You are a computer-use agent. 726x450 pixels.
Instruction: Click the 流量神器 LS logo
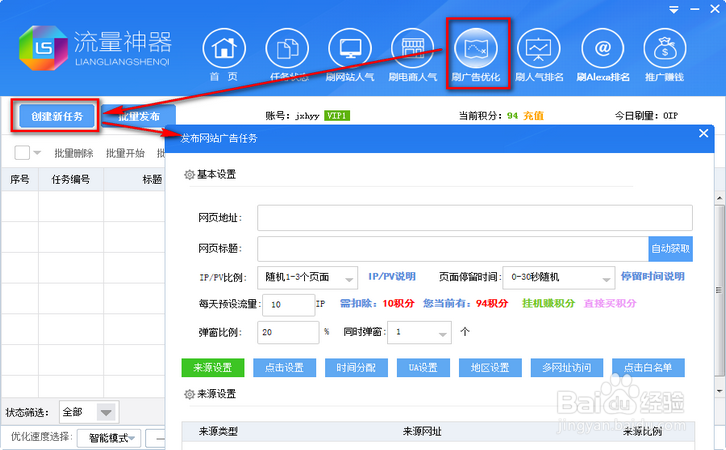43,48
